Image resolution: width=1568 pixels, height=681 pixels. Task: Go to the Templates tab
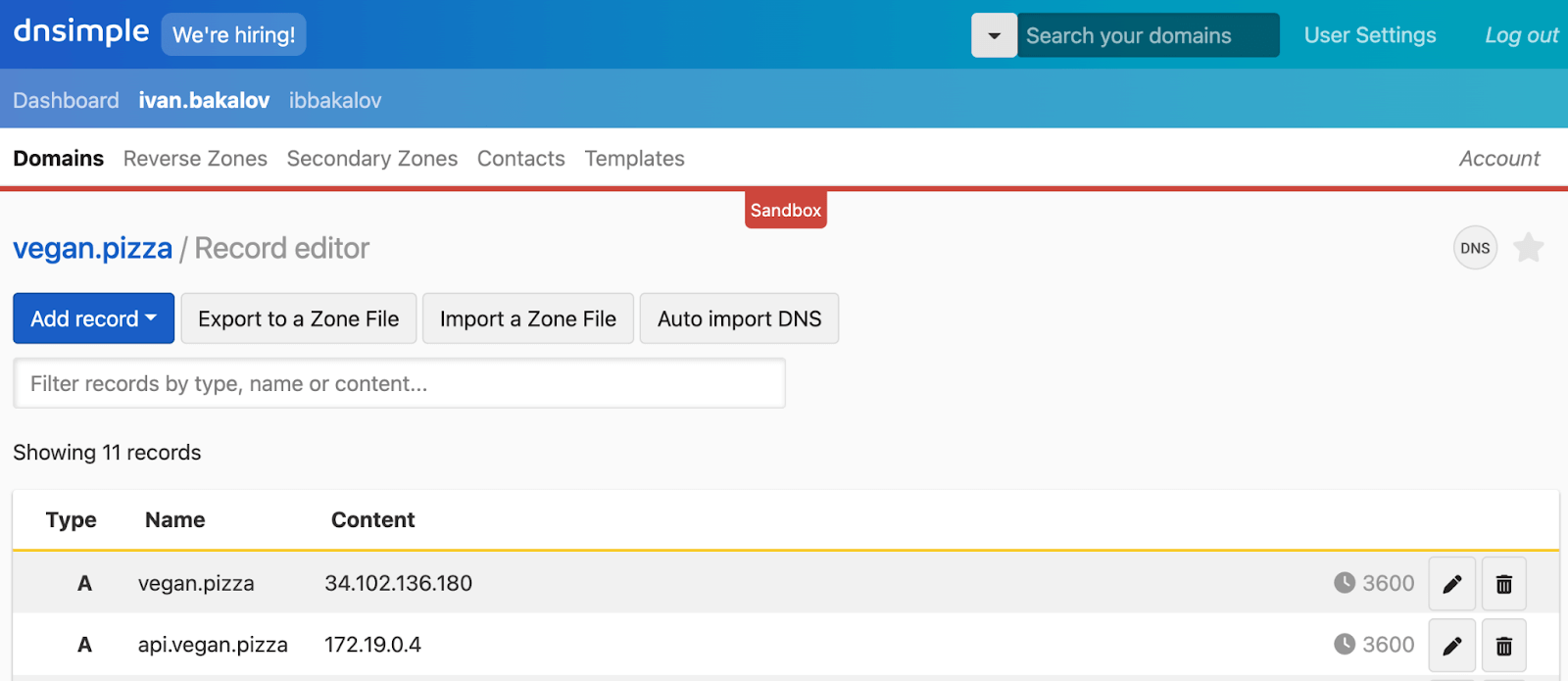click(x=634, y=159)
